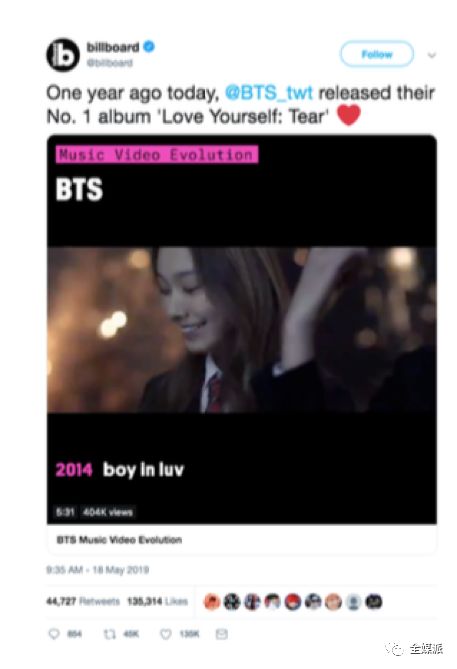The height and width of the screenshot is (669, 457).
Task: Click the BTS Music Video Evolution title
Action: (x=119, y=540)
